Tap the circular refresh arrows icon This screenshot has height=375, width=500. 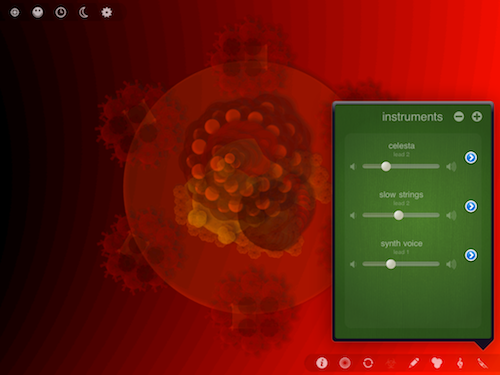[x=368, y=363]
